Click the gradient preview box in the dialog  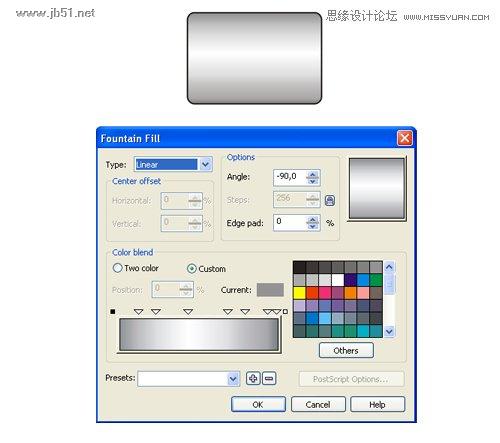point(377,189)
